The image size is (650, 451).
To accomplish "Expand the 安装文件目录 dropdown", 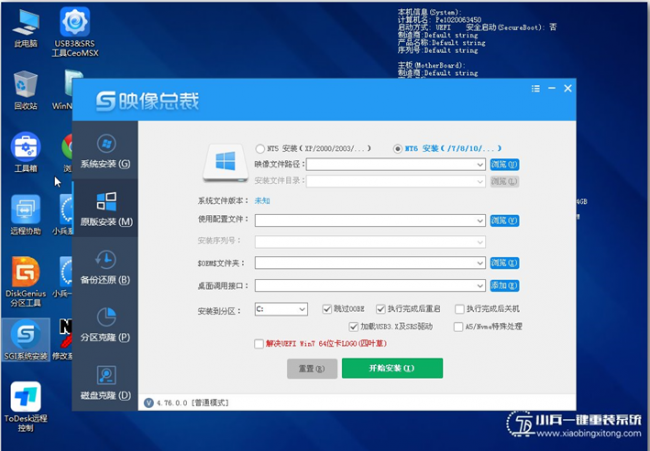I will point(480,182).
